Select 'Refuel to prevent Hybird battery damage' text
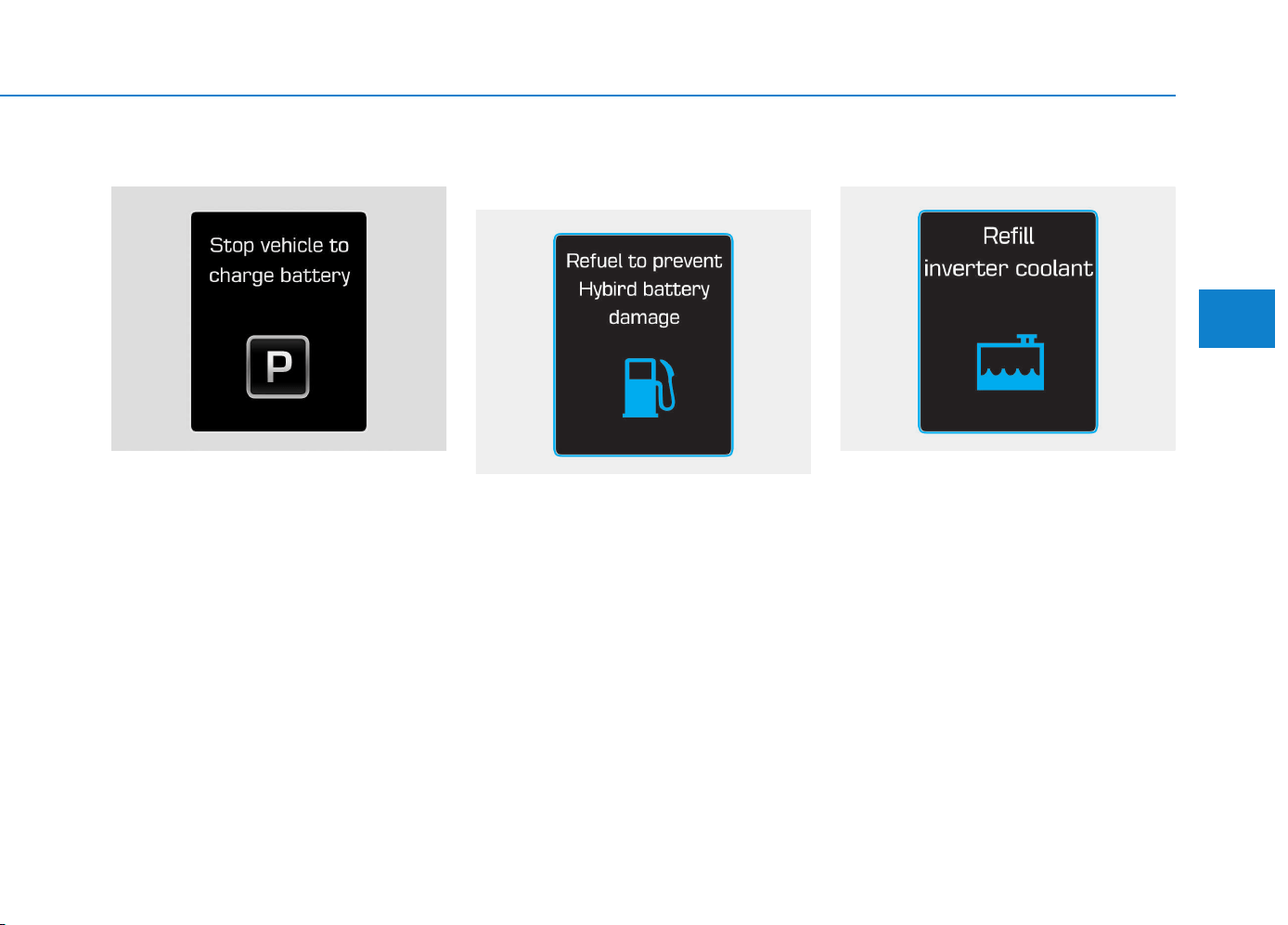The width and height of the screenshot is (1288, 925). (x=644, y=289)
